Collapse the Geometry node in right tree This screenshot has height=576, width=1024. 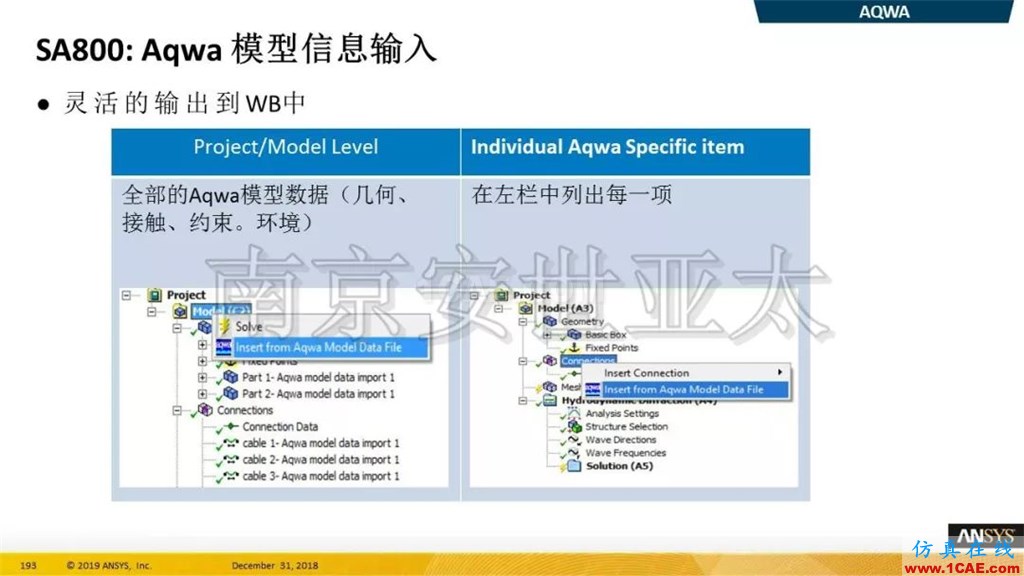click(x=522, y=321)
